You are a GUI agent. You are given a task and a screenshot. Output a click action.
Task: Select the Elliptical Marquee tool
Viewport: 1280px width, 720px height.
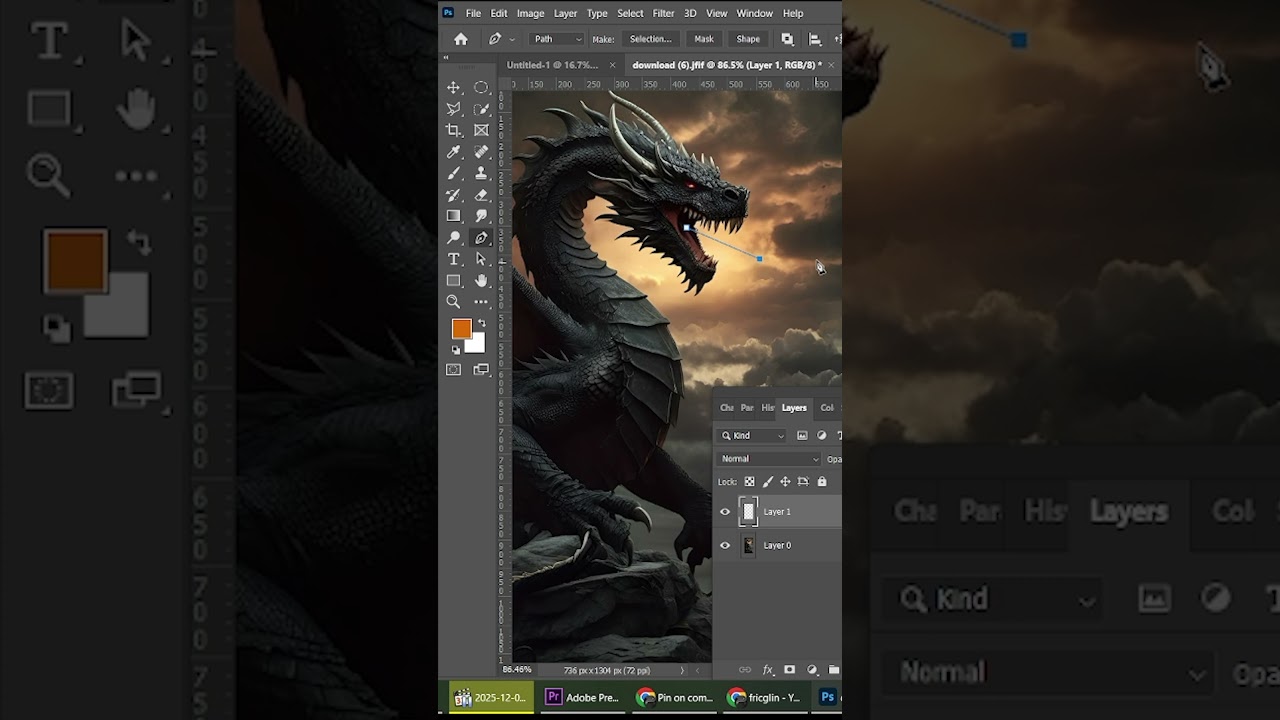click(x=481, y=88)
